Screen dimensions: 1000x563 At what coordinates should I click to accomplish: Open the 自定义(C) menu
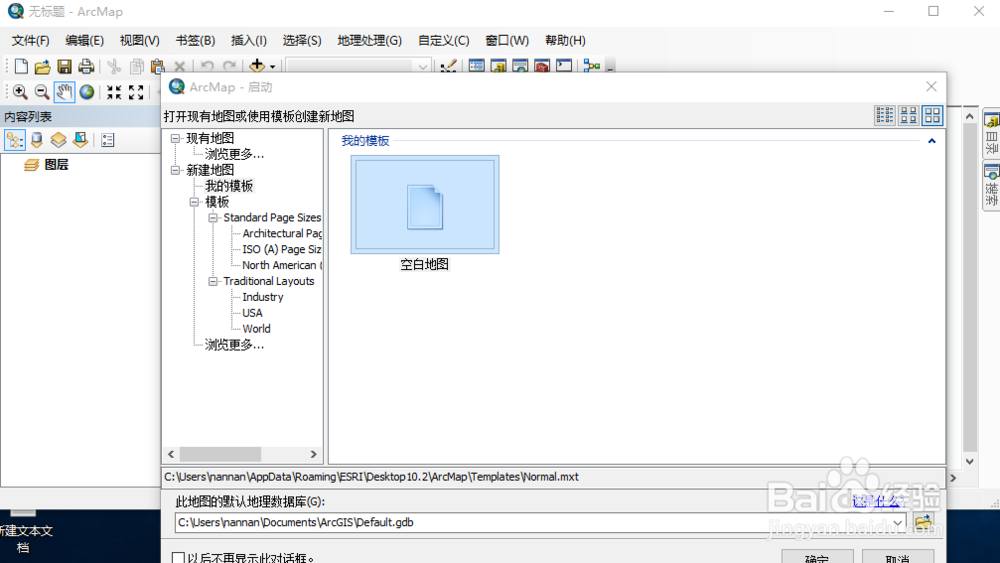443,41
